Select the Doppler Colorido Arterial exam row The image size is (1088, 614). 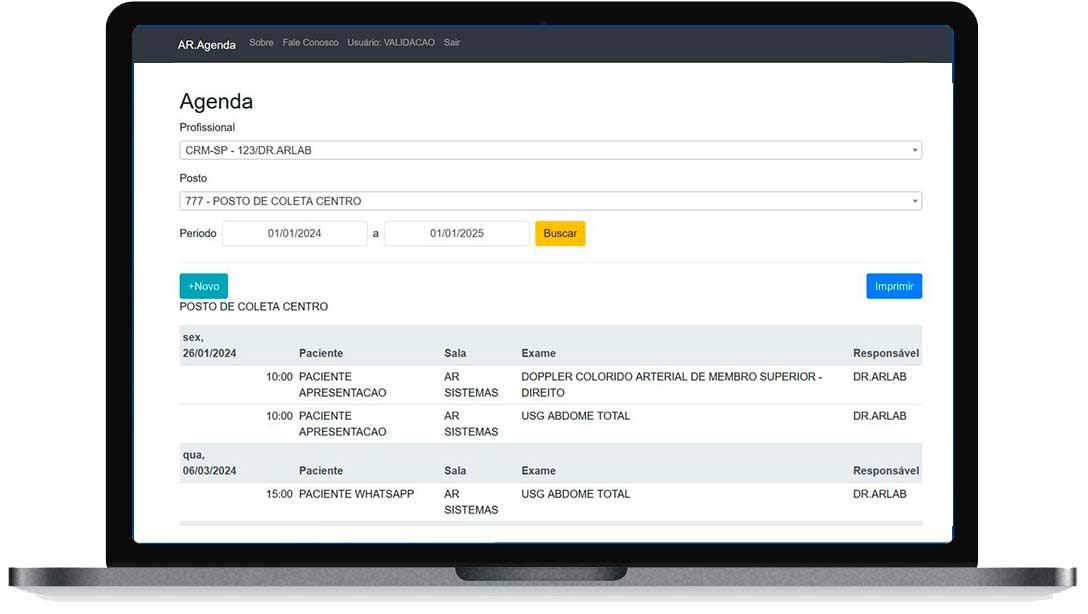pyautogui.click(x=670, y=385)
